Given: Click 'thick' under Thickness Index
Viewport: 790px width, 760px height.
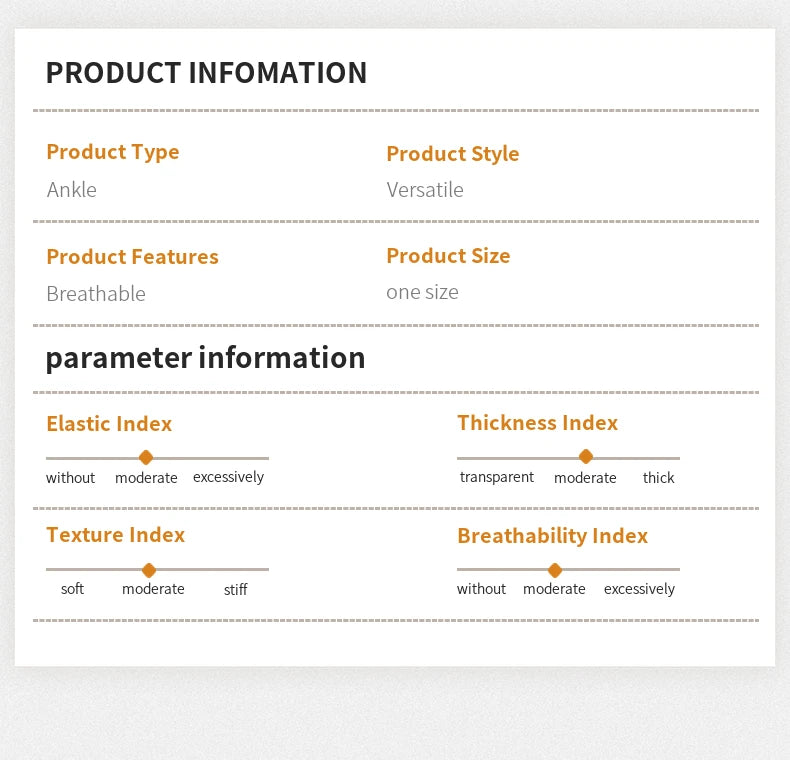Looking at the screenshot, I should point(658,478).
